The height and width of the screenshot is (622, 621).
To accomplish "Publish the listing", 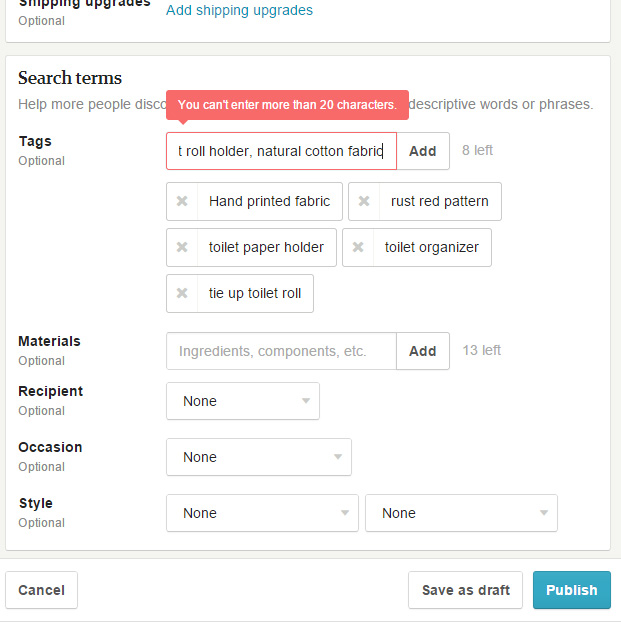I will pos(571,590).
